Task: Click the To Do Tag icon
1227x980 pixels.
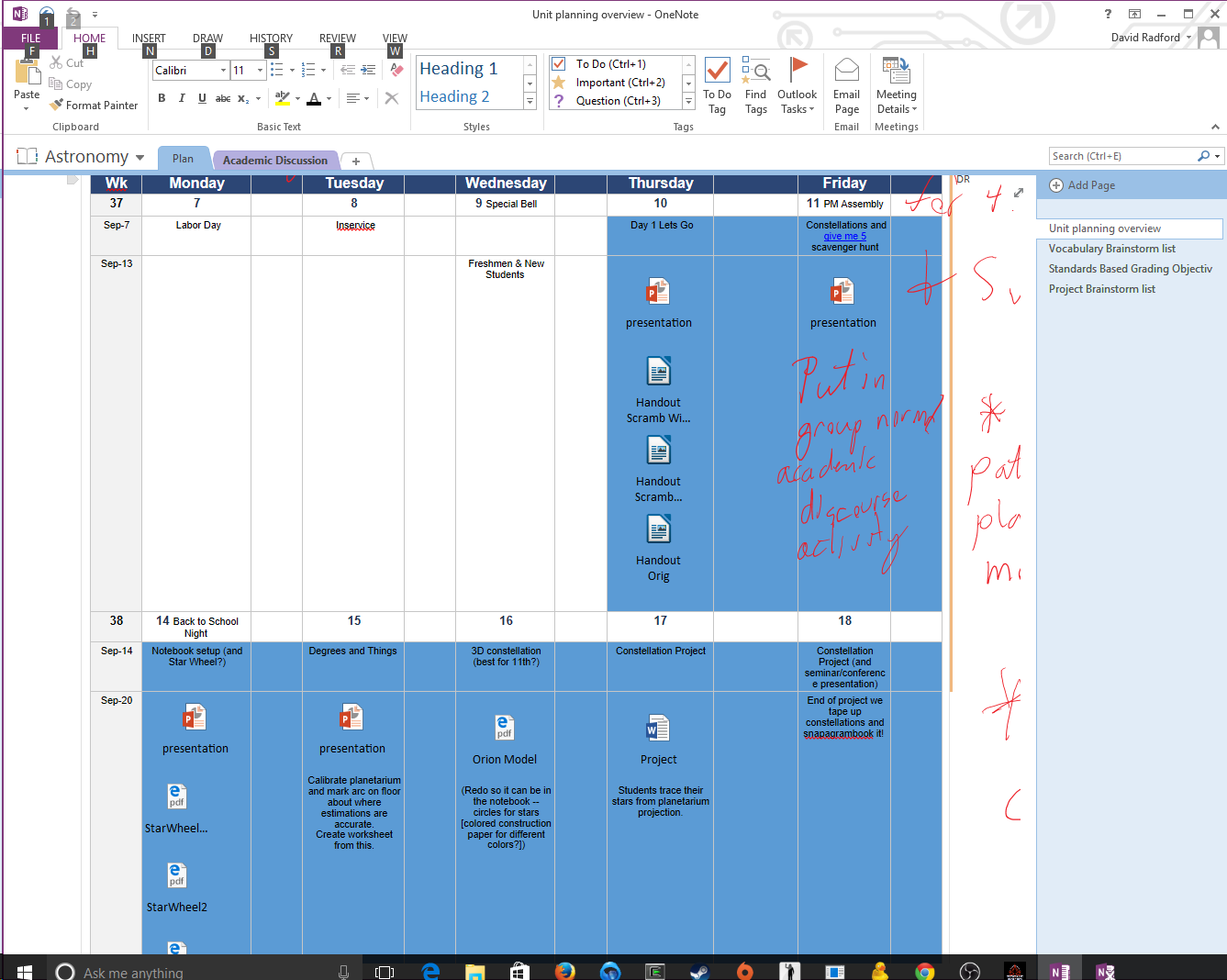Action: (717, 83)
